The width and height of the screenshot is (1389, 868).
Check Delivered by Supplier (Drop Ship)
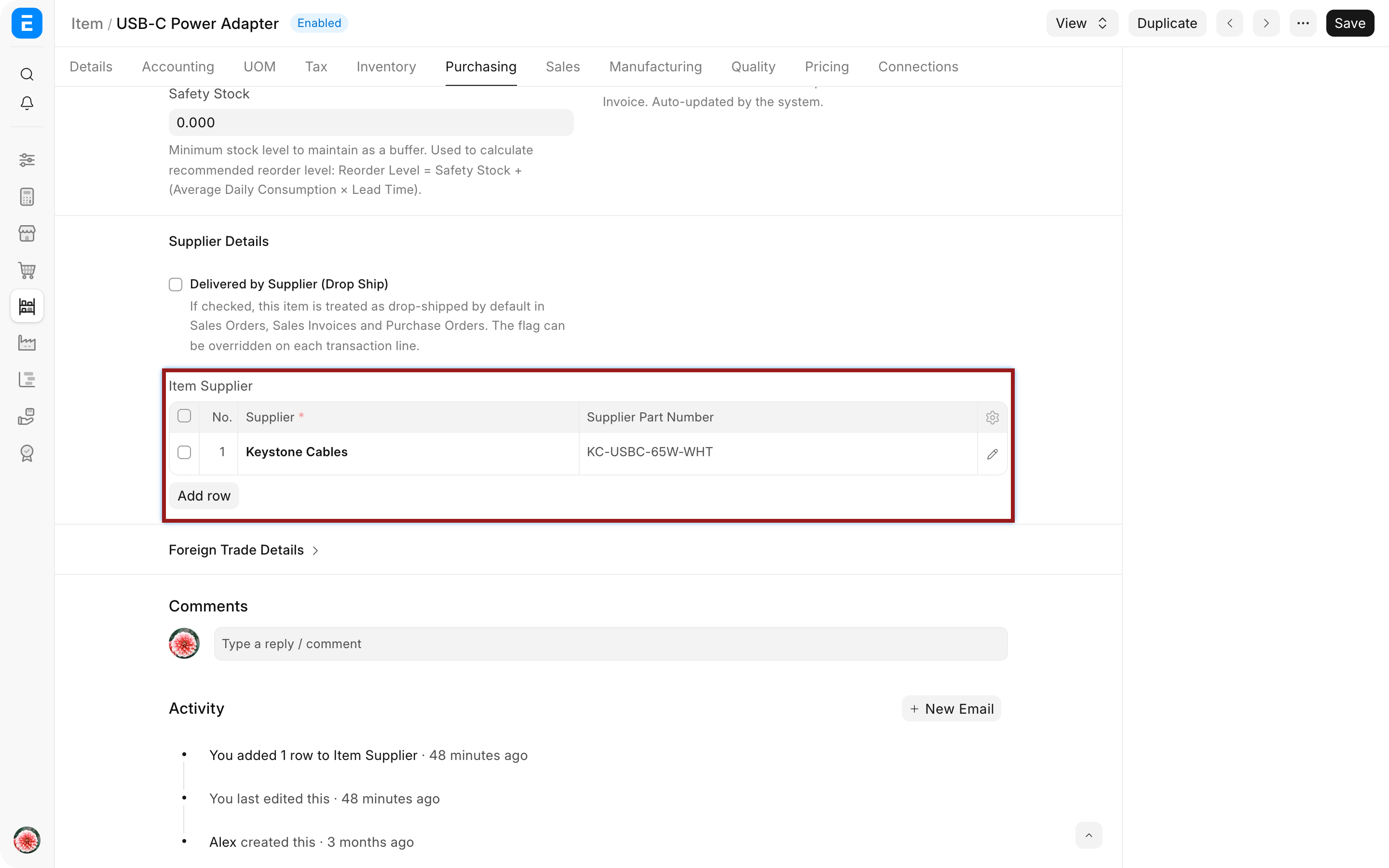point(176,284)
